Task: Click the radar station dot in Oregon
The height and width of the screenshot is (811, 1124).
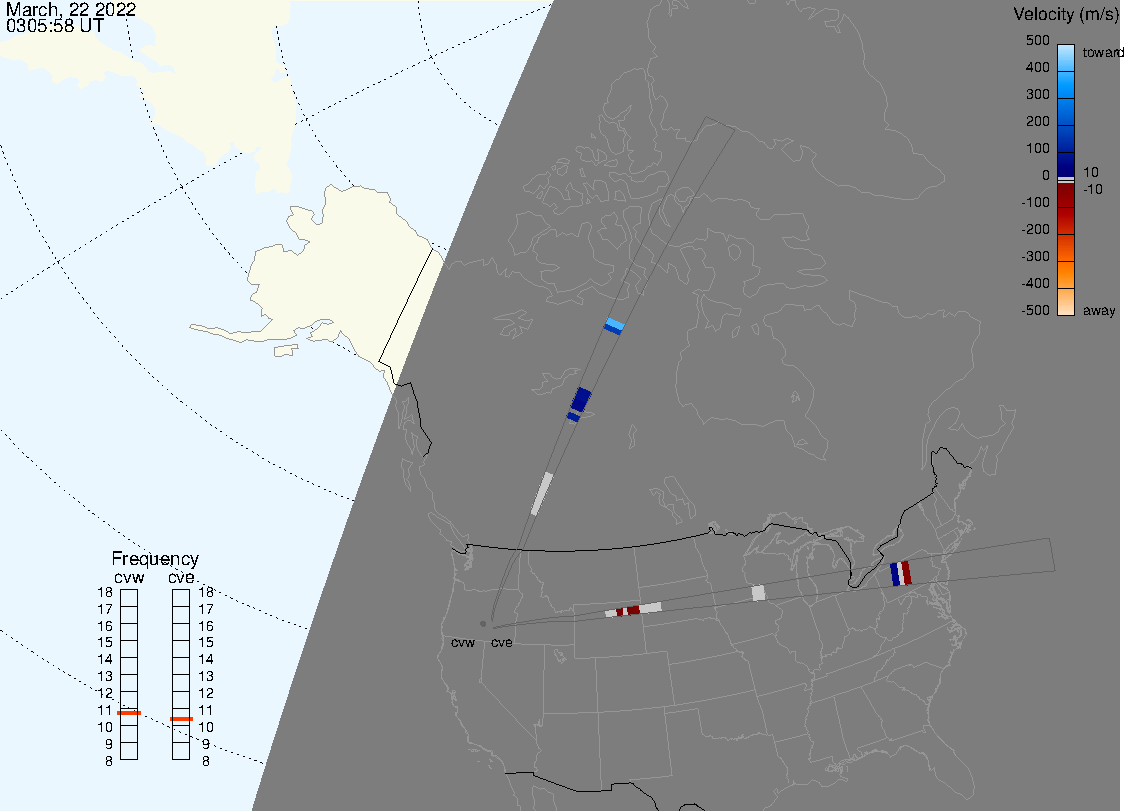Action: pyautogui.click(x=483, y=624)
